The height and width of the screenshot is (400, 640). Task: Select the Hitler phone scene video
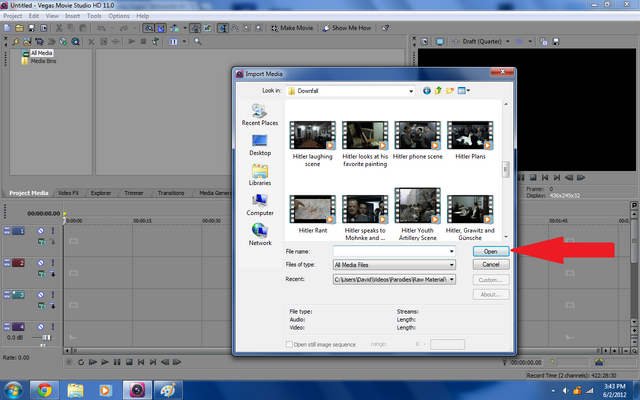click(x=418, y=135)
